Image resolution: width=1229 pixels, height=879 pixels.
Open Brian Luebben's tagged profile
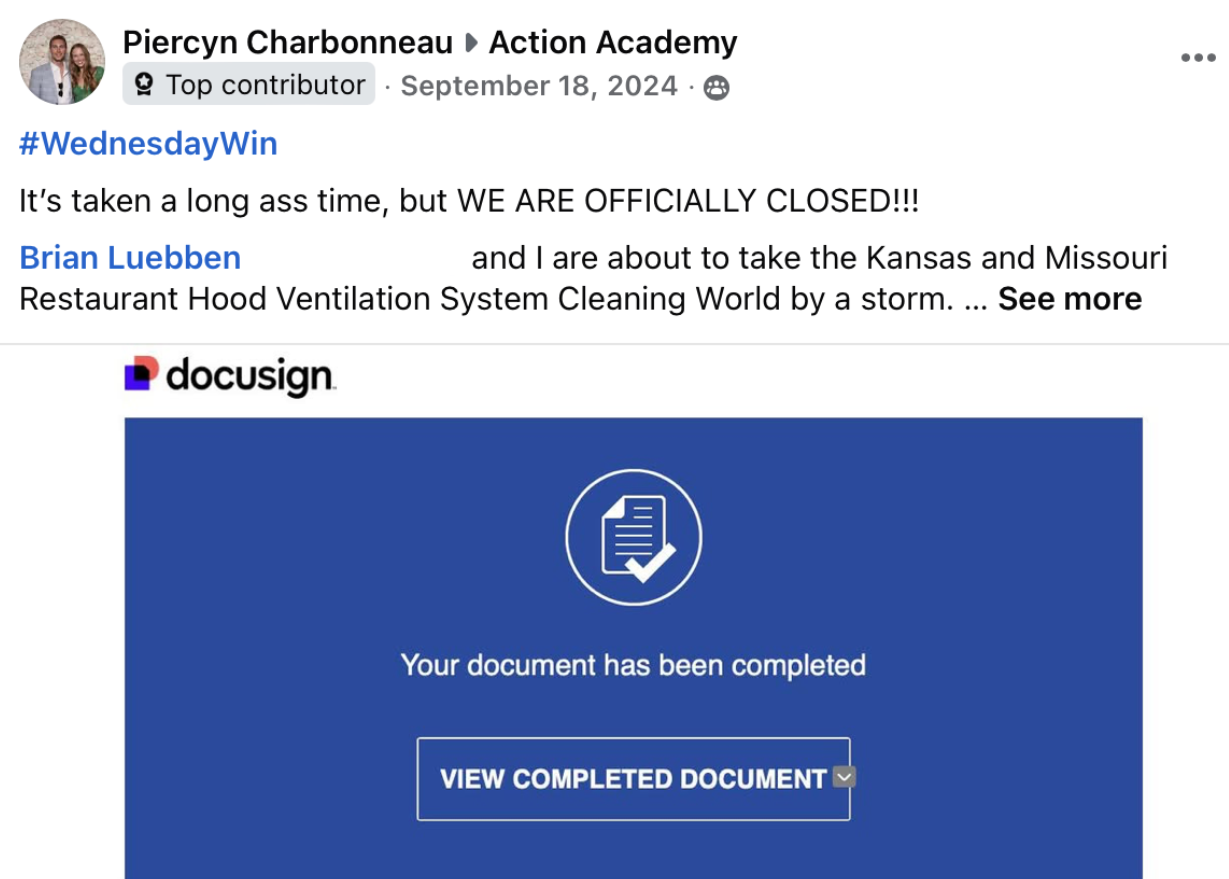(130, 258)
